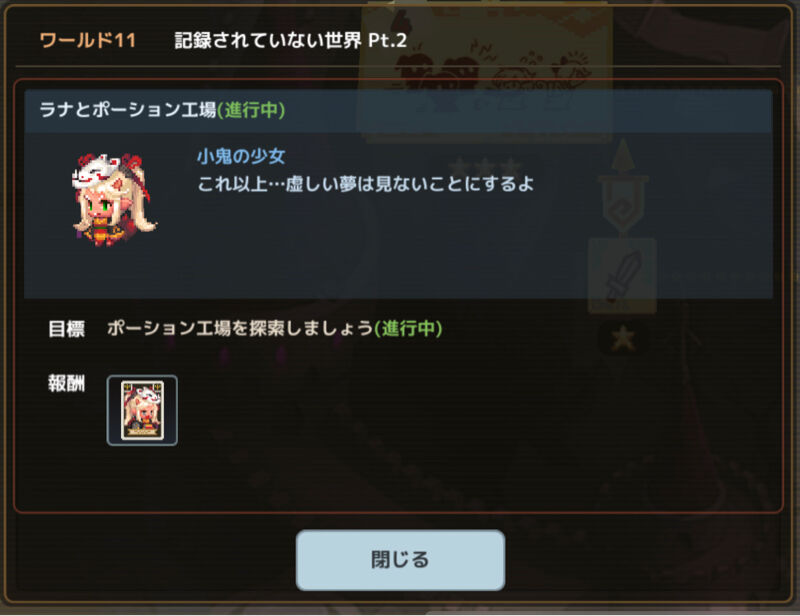The width and height of the screenshot is (800, 616).
Task: Click the green 進行中 status in the header
Action: [x=251, y=110]
